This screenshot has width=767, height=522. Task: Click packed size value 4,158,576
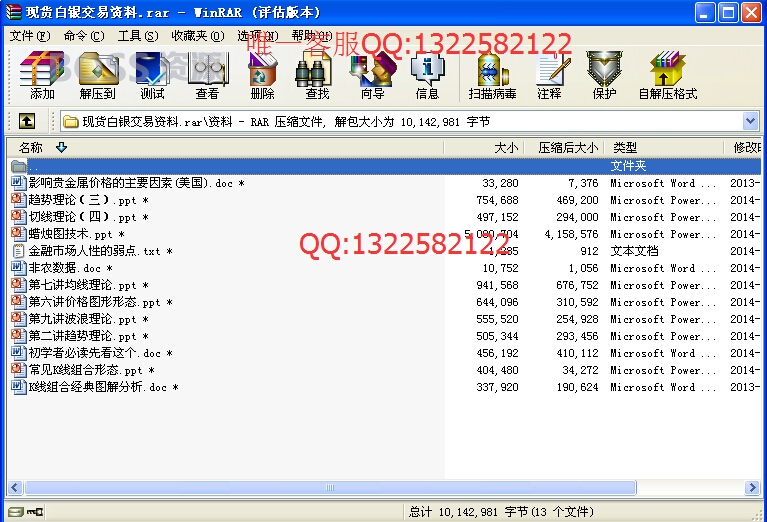pos(571,234)
